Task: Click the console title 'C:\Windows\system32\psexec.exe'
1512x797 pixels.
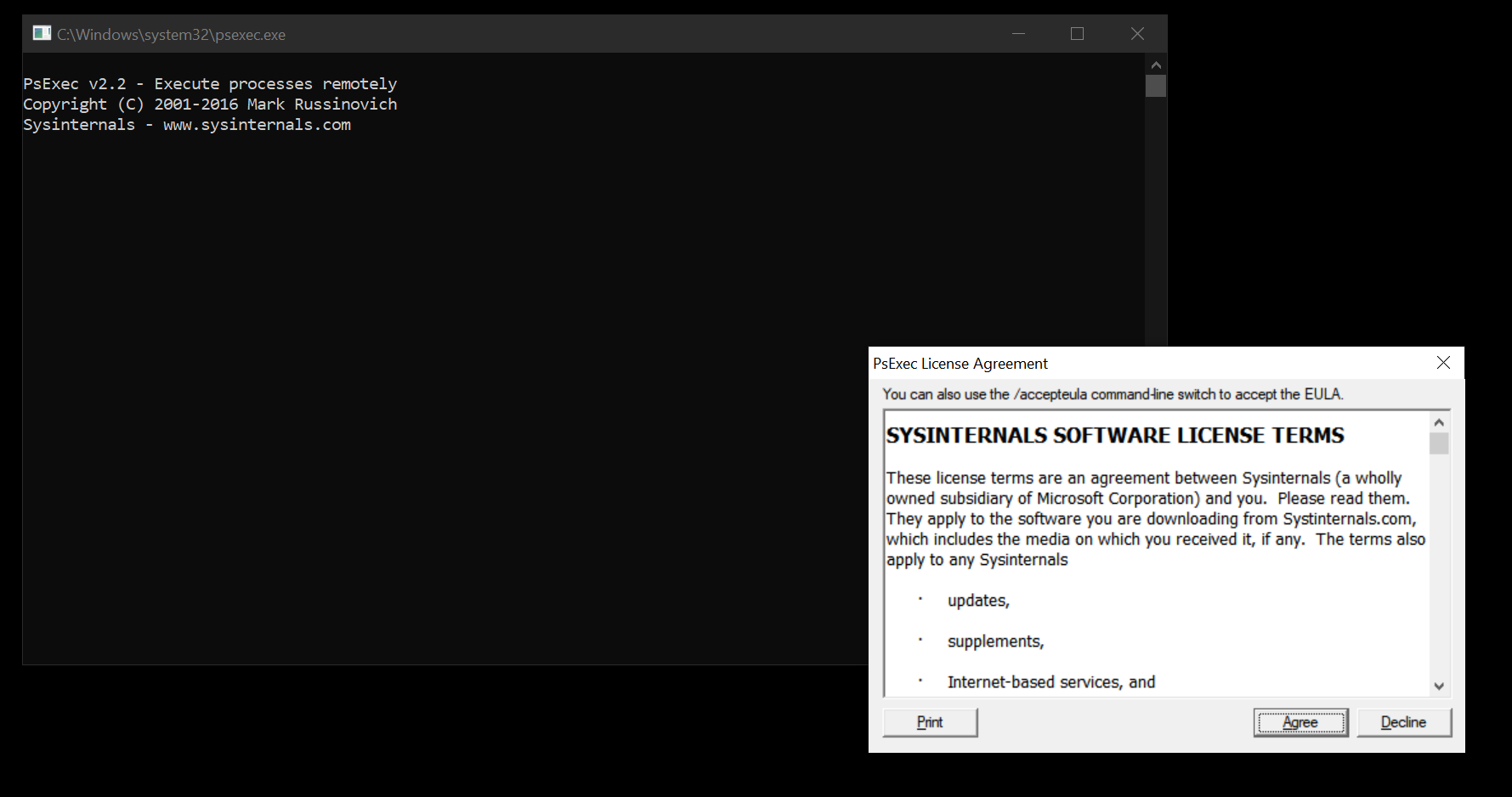Action: coord(171,35)
